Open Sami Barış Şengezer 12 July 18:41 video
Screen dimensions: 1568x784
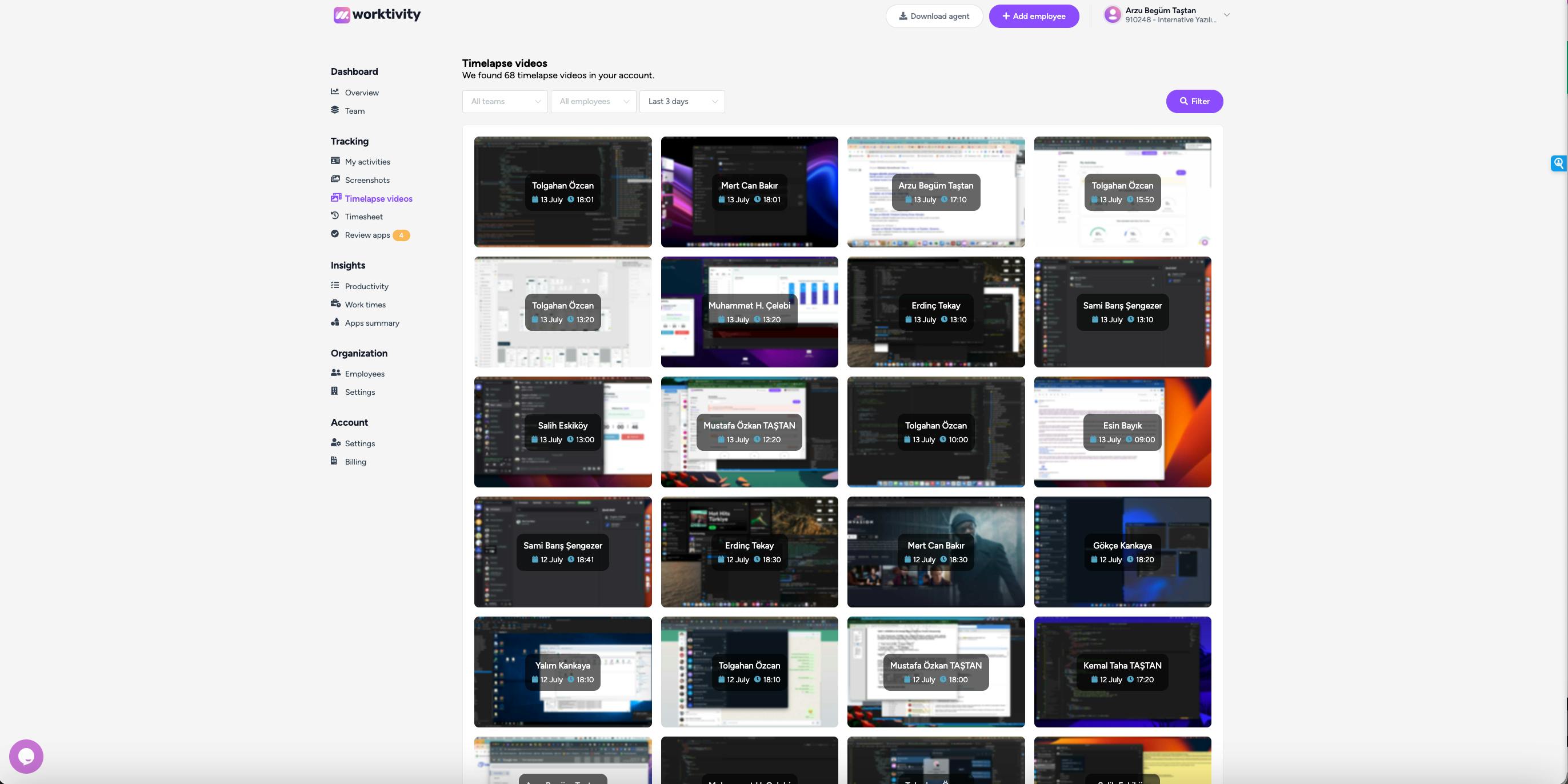562,551
